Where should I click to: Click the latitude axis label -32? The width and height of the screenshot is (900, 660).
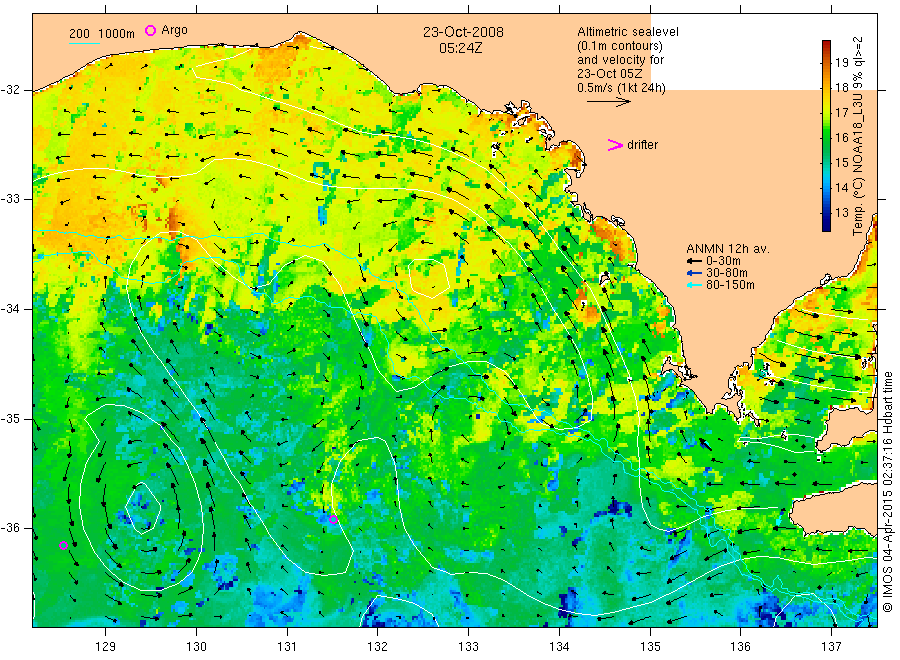[10, 90]
